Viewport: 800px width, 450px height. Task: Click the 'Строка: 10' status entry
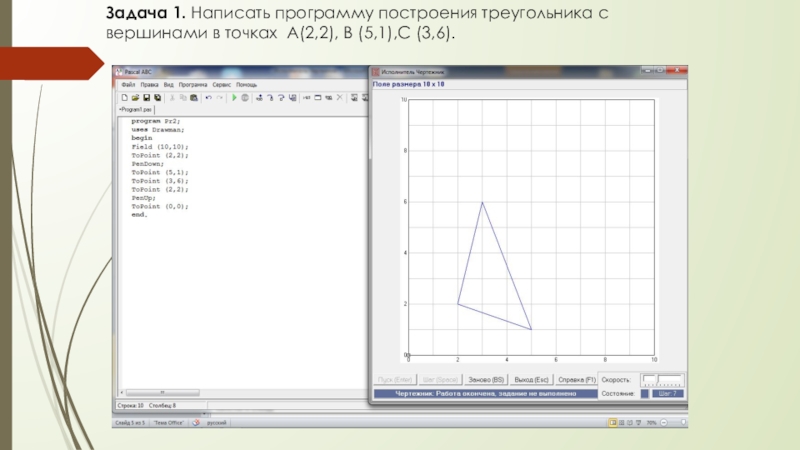pyautogui.click(x=131, y=406)
